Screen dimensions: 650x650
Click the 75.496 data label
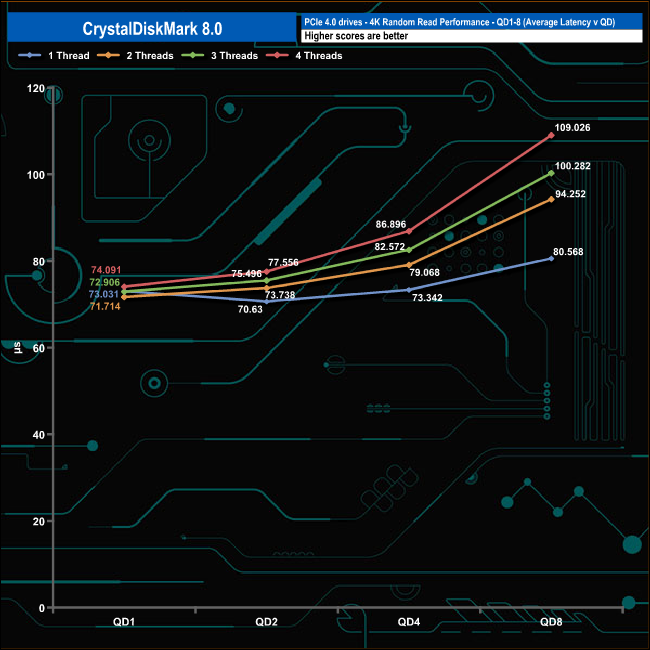click(x=247, y=274)
